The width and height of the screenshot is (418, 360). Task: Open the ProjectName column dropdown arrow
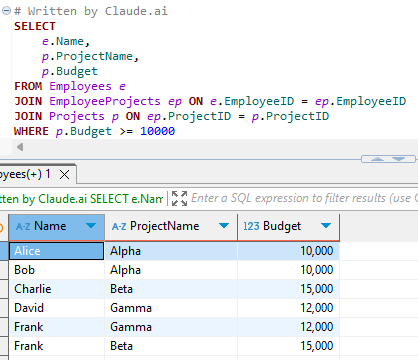224,226
